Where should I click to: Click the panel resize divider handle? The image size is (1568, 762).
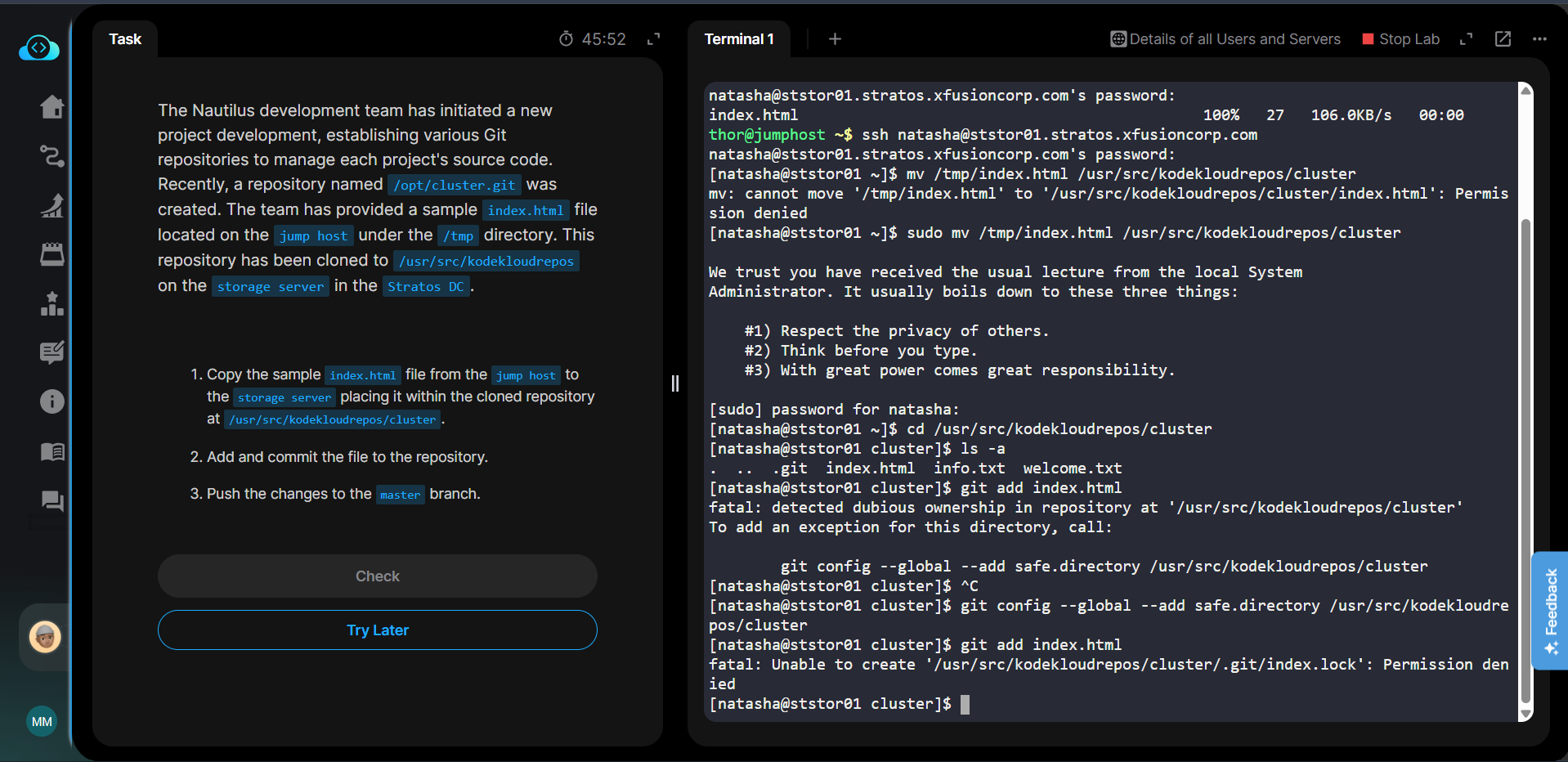point(675,383)
